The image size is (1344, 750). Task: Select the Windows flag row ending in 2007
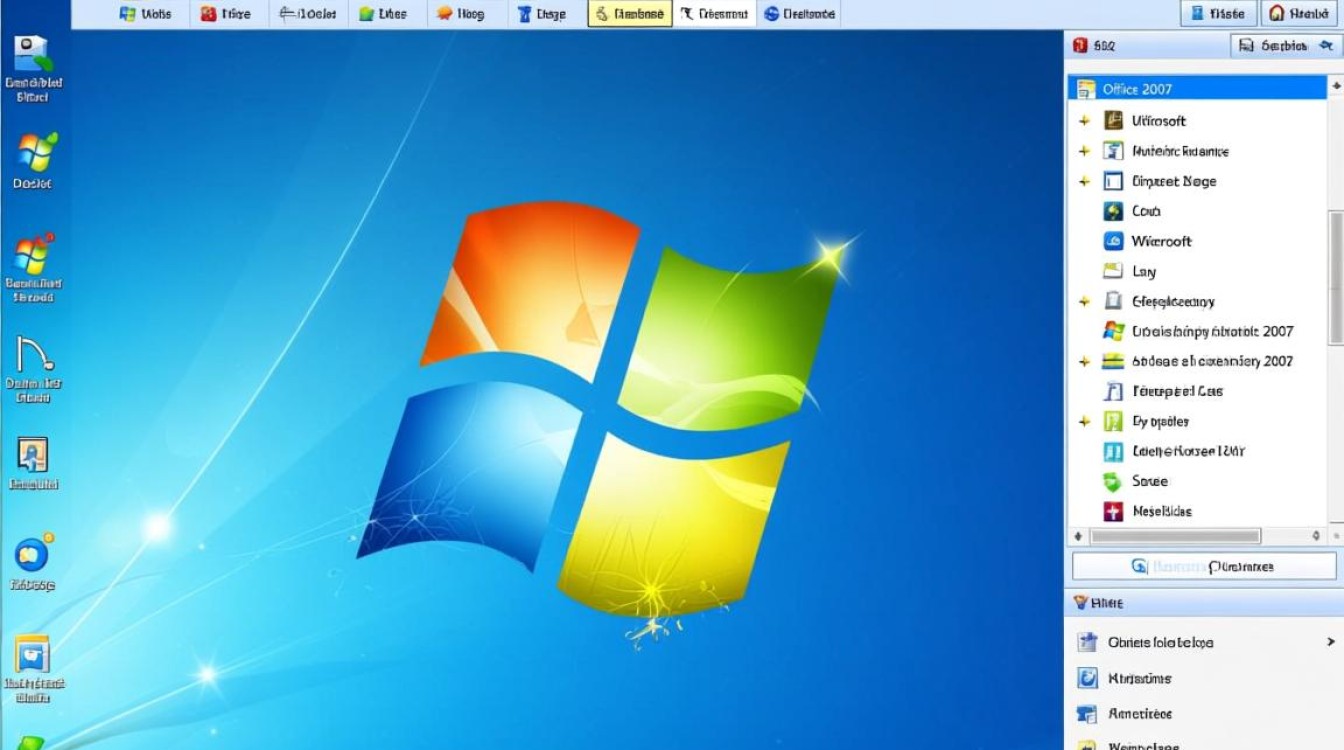point(1197,331)
